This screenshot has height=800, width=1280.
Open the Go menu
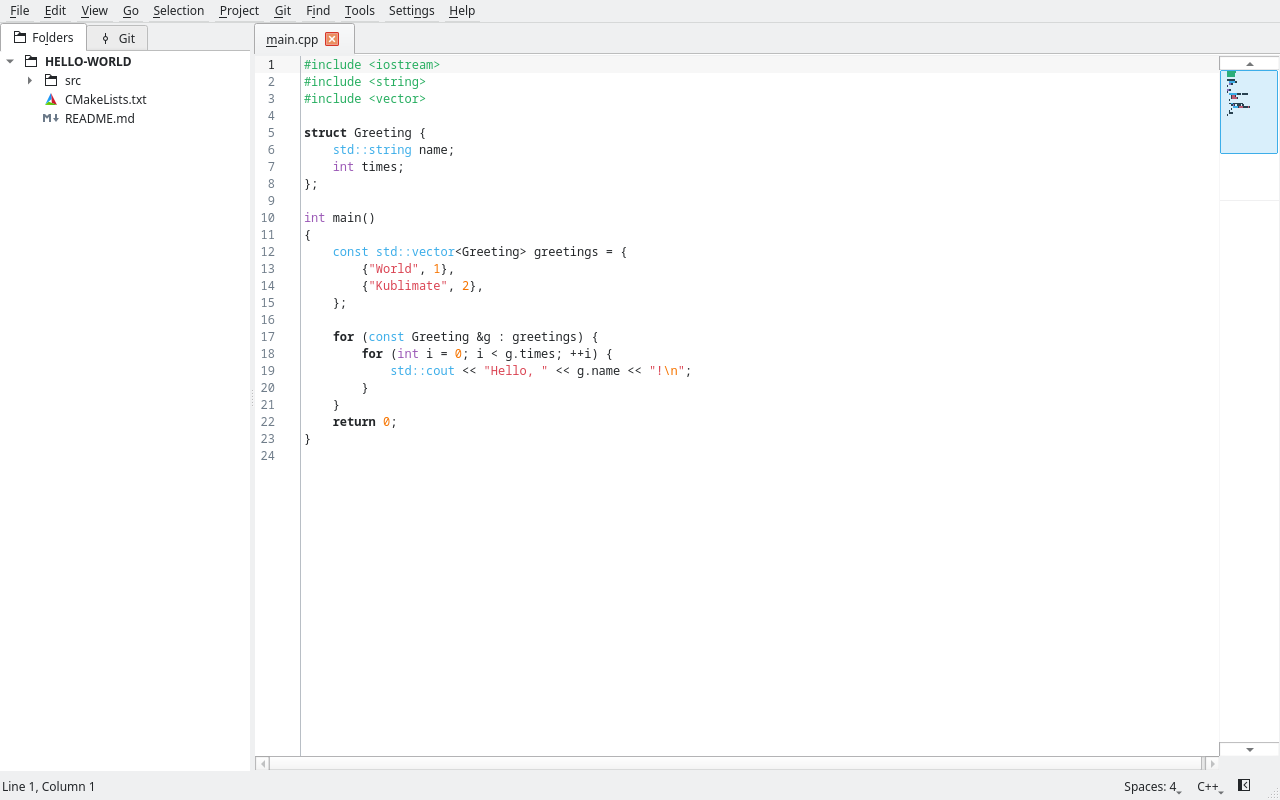(131, 11)
